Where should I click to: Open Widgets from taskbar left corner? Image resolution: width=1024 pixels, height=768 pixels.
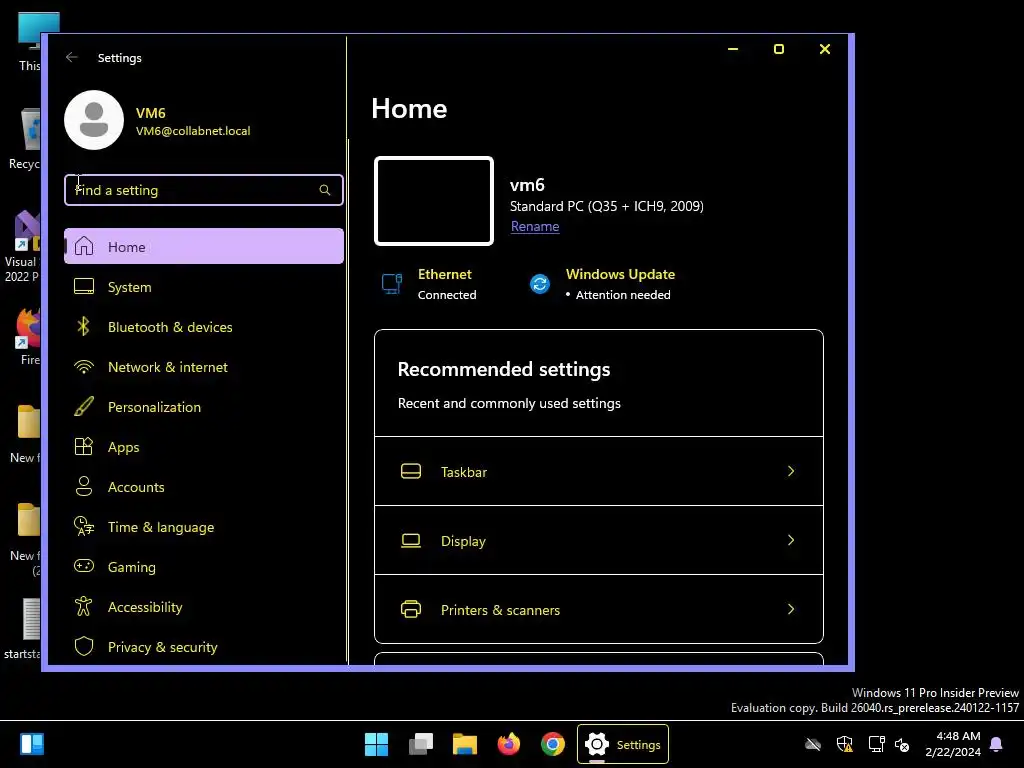(x=31, y=744)
